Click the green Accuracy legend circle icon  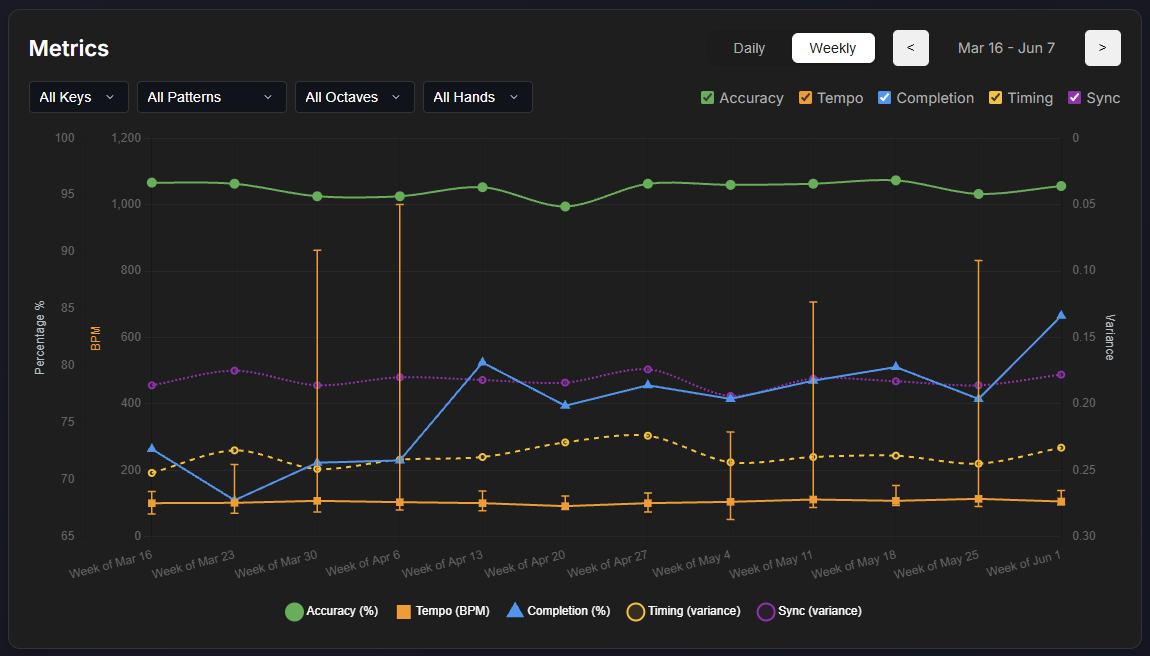(294, 611)
